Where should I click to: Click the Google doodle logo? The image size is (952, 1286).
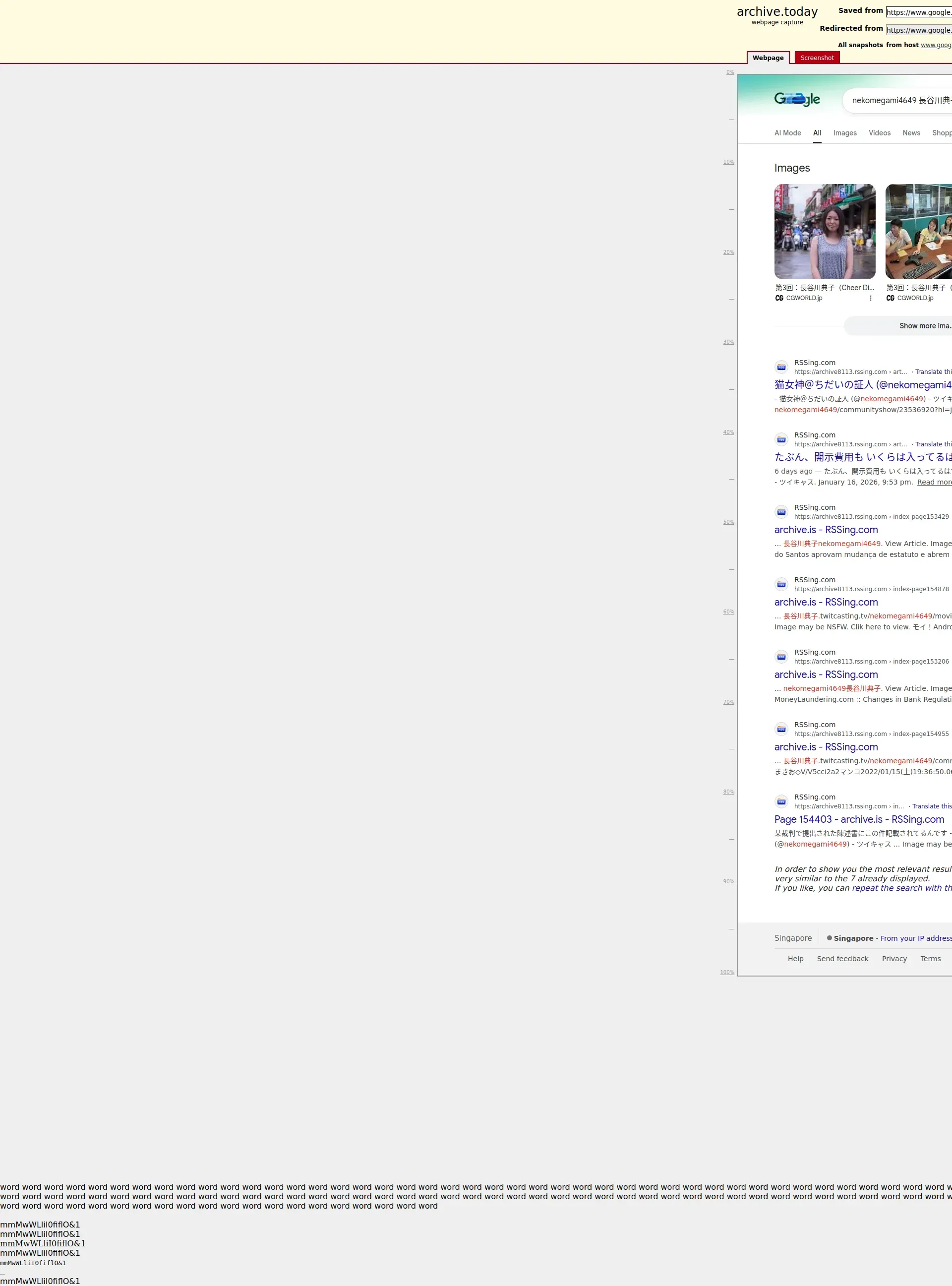(x=796, y=99)
